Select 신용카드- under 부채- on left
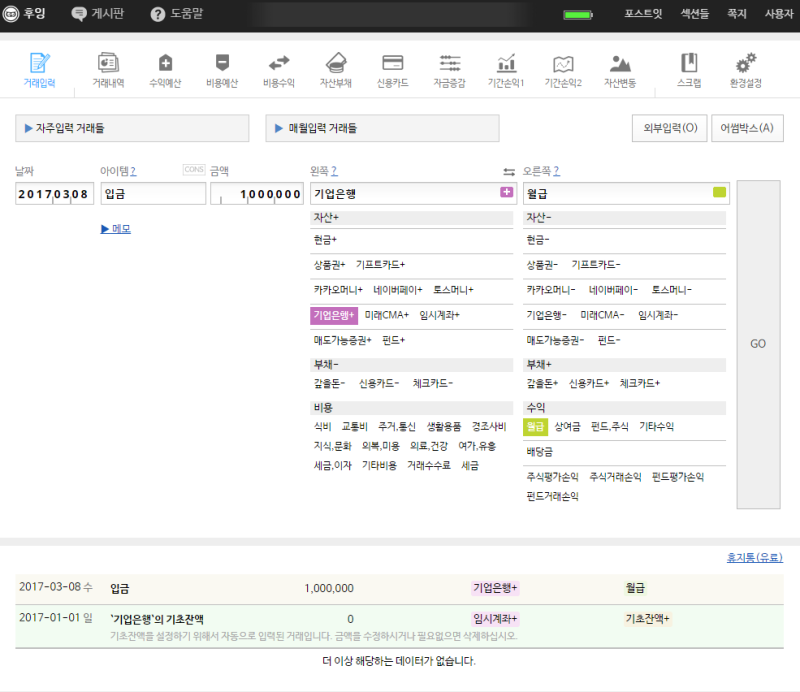The image size is (800, 692). [x=379, y=383]
